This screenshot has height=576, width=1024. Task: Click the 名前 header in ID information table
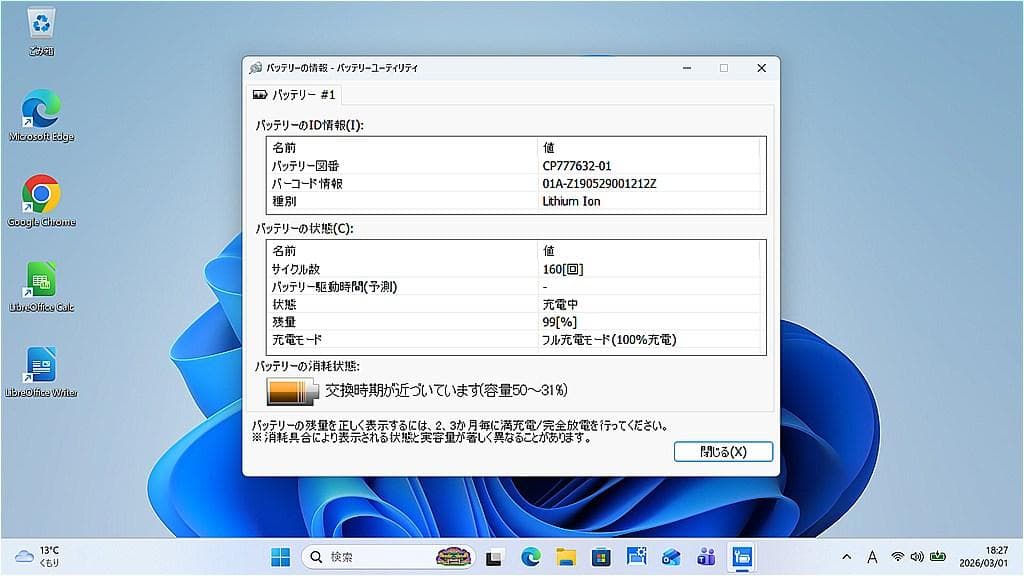283,148
